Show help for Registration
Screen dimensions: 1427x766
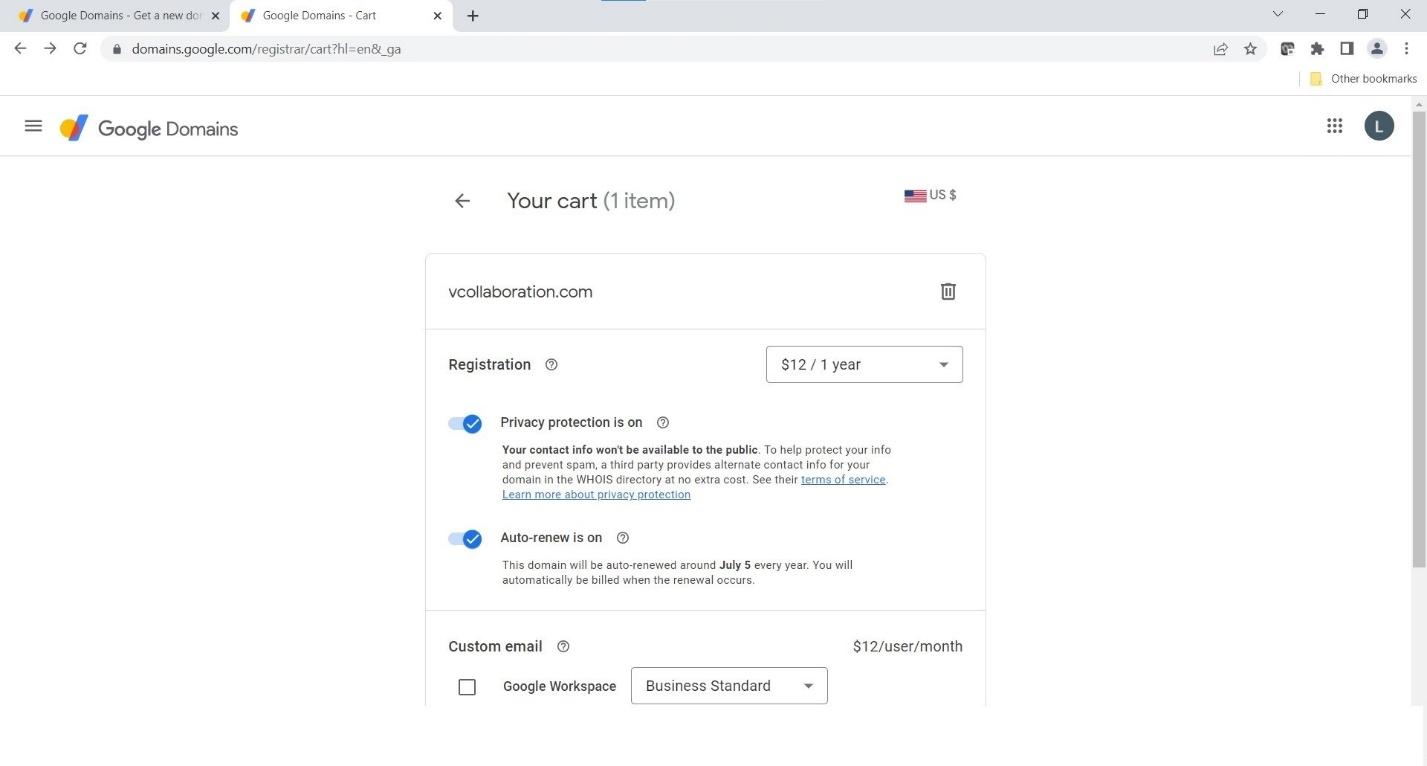pos(551,365)
